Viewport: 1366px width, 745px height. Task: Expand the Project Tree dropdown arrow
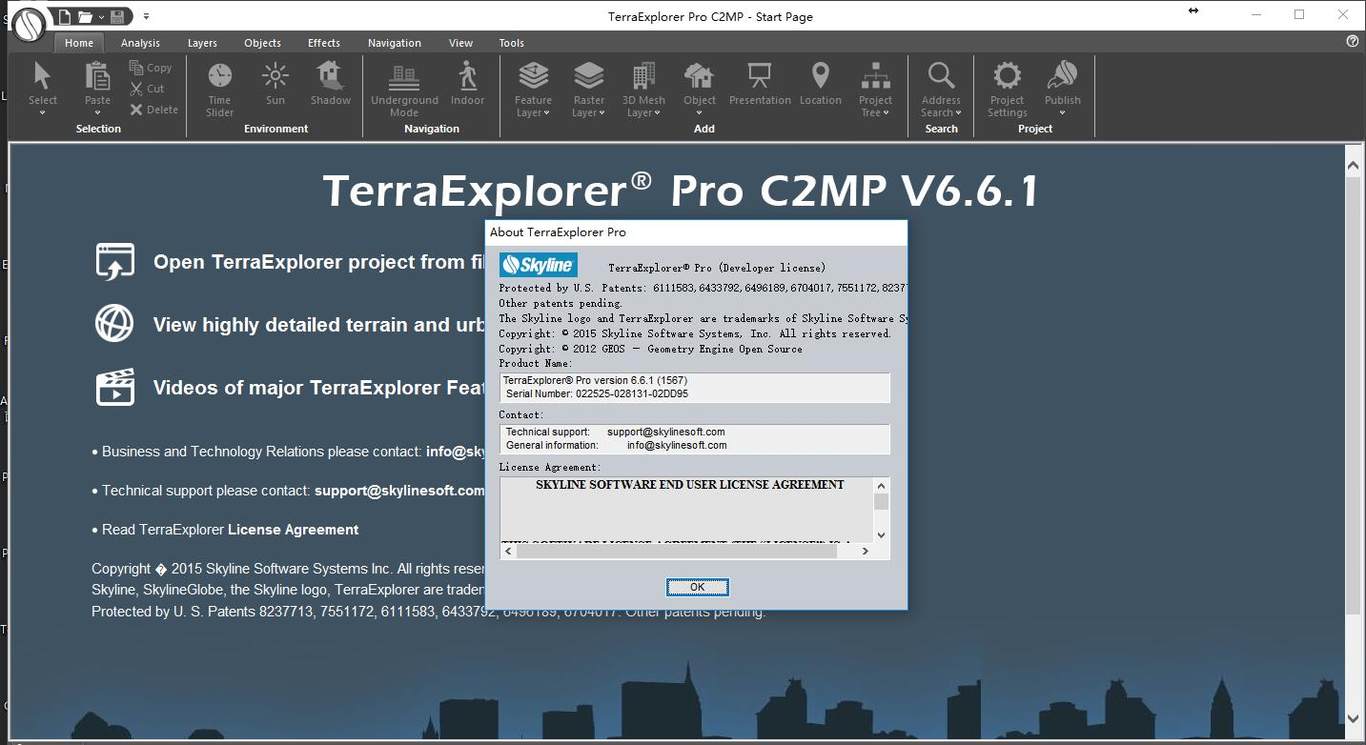tap(886, 113)
